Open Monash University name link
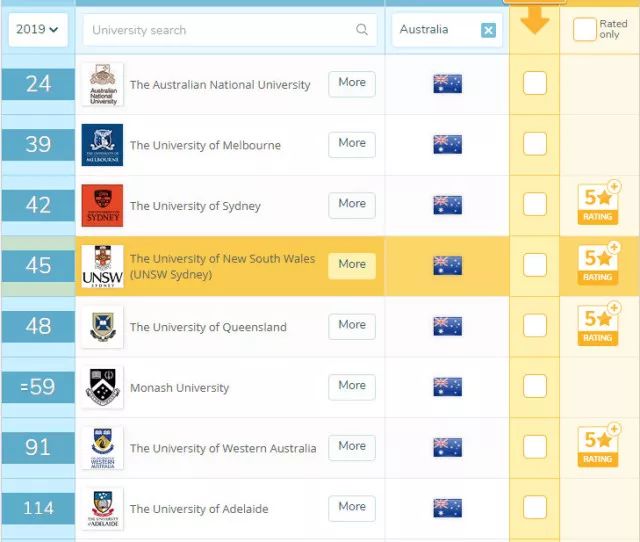 coord(180,388)
